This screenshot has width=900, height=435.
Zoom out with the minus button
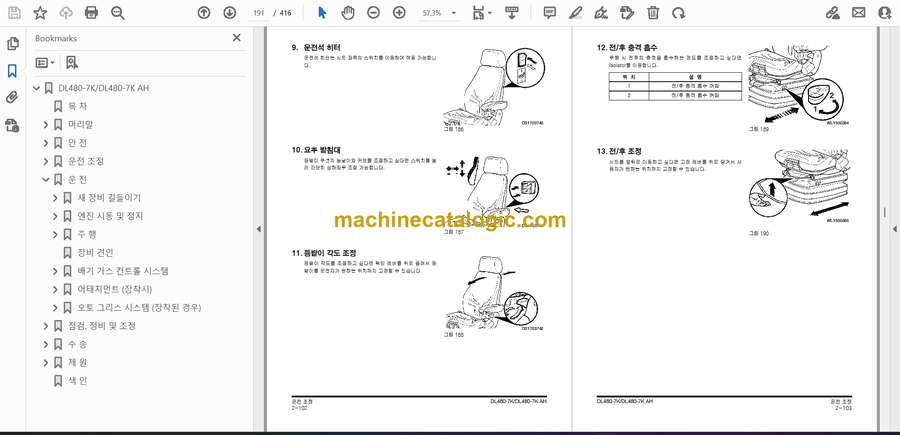click(374, 13)
